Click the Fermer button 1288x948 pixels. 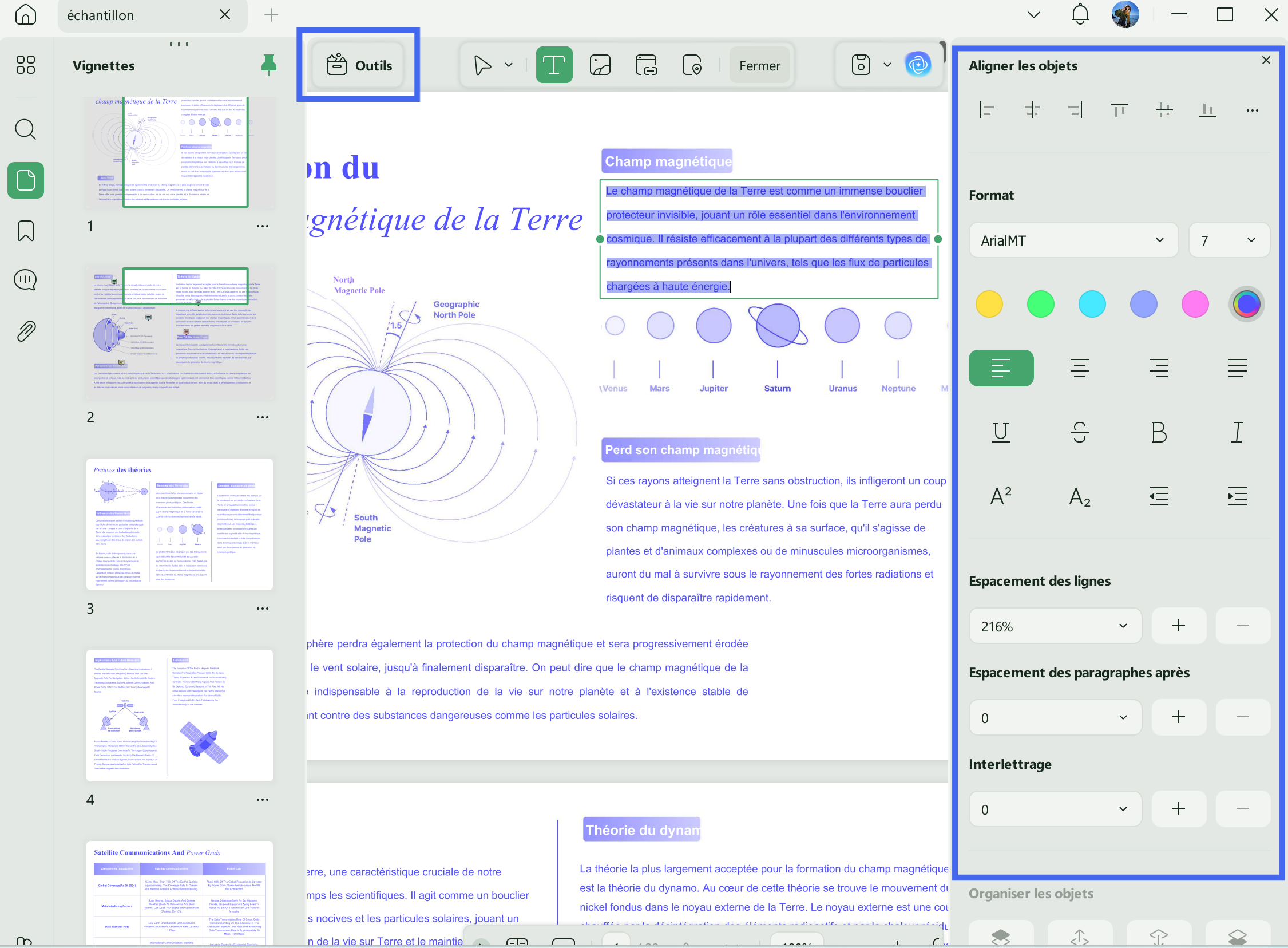coord(759,65)
